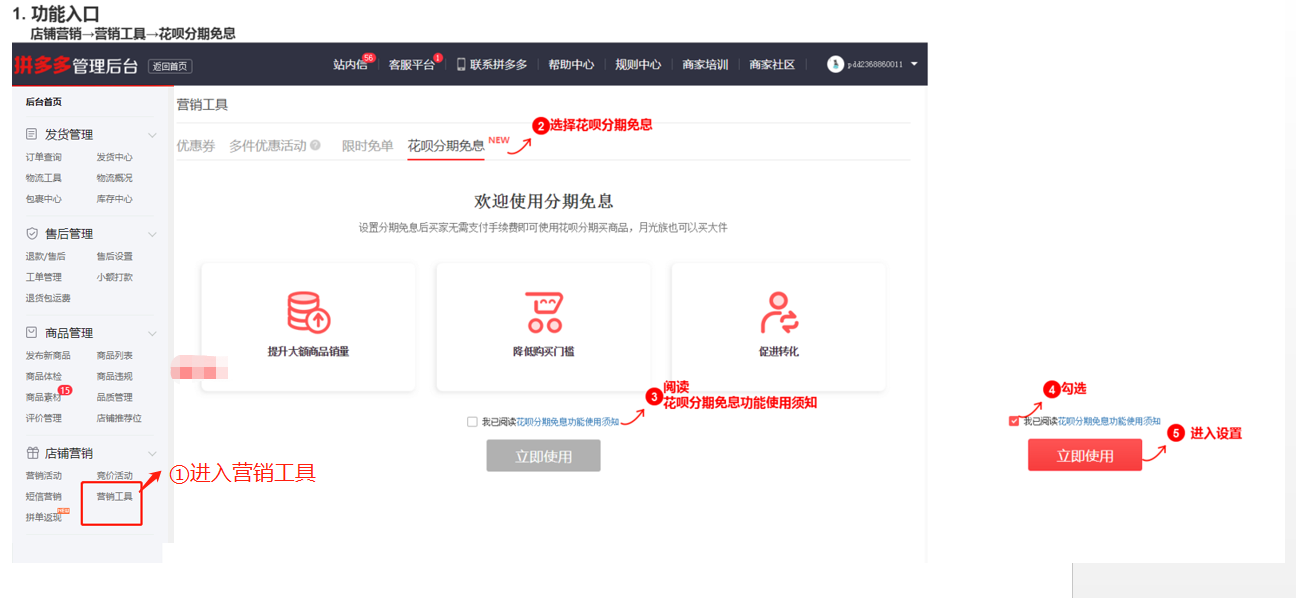The width and height of the screenshot is (1296, 598).
Task: Open 退货包运费
Action: pyautogui.click(x=48, y=298)
